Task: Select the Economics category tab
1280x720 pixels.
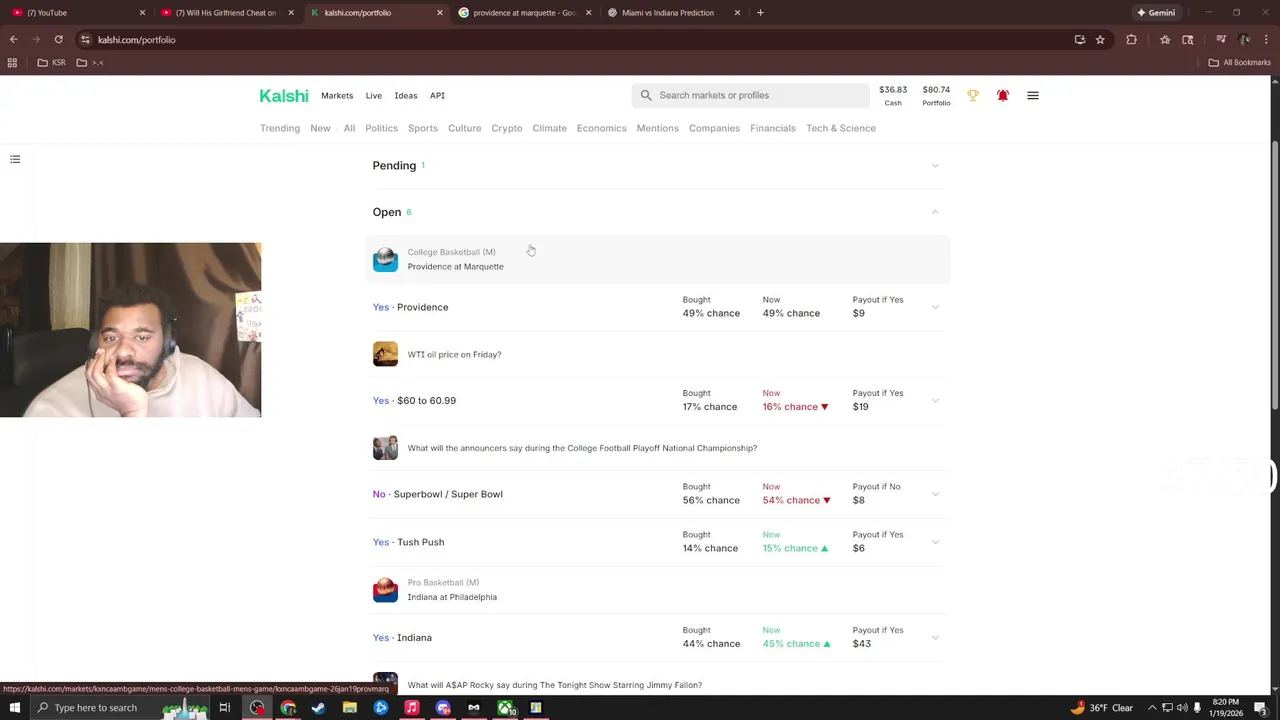Action: [x=601, y=128]
